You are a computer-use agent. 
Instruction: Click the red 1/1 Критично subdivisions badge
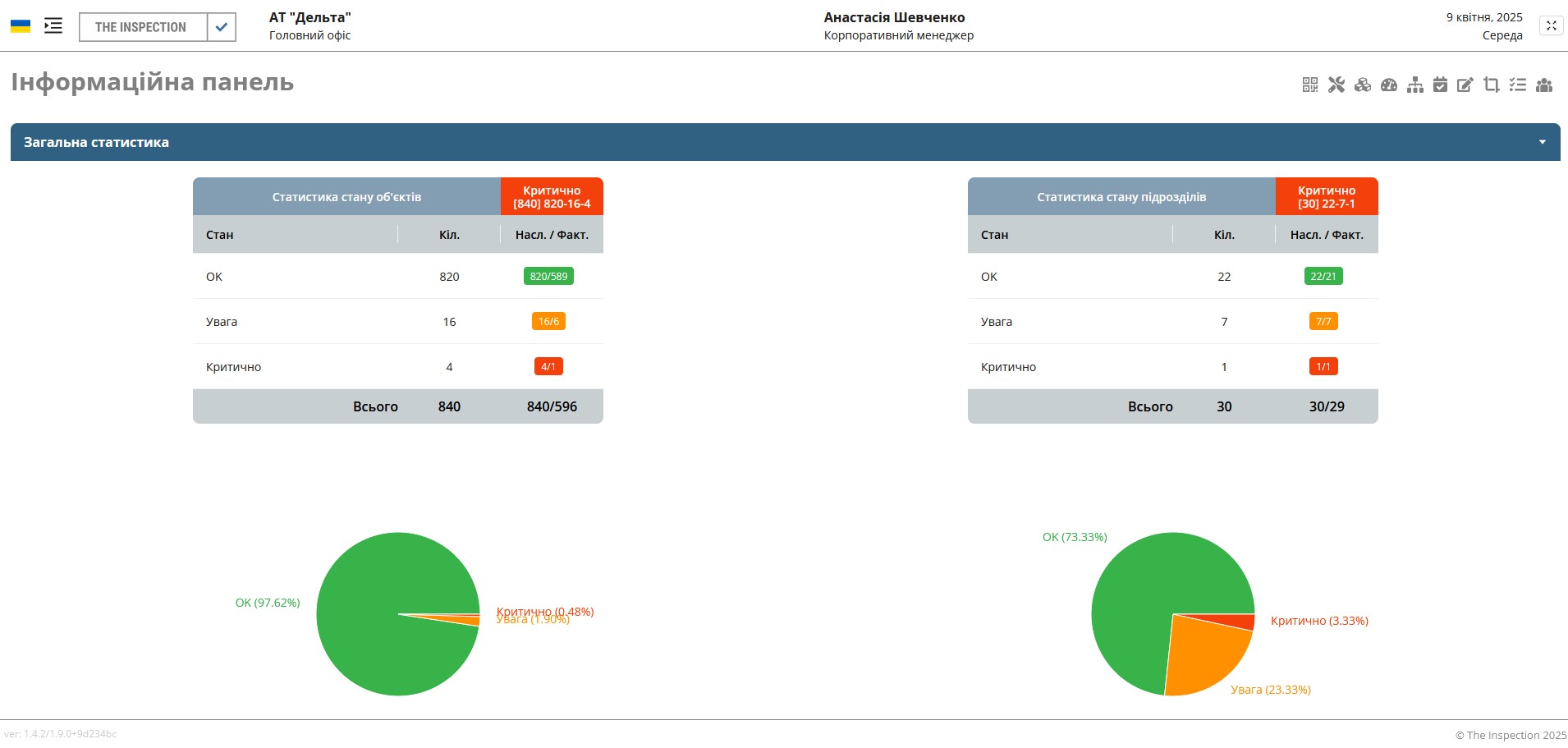[1323, 367]
